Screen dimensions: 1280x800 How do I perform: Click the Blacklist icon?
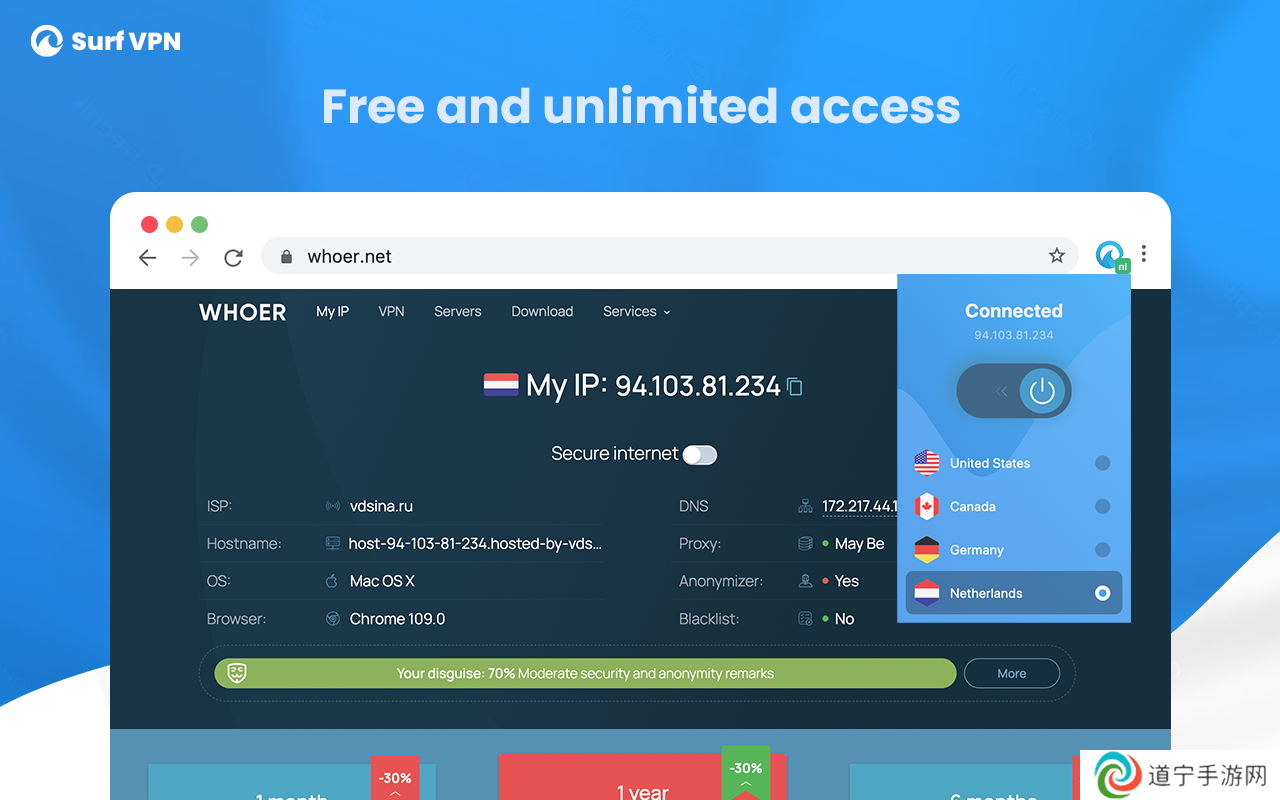[805, 619]
